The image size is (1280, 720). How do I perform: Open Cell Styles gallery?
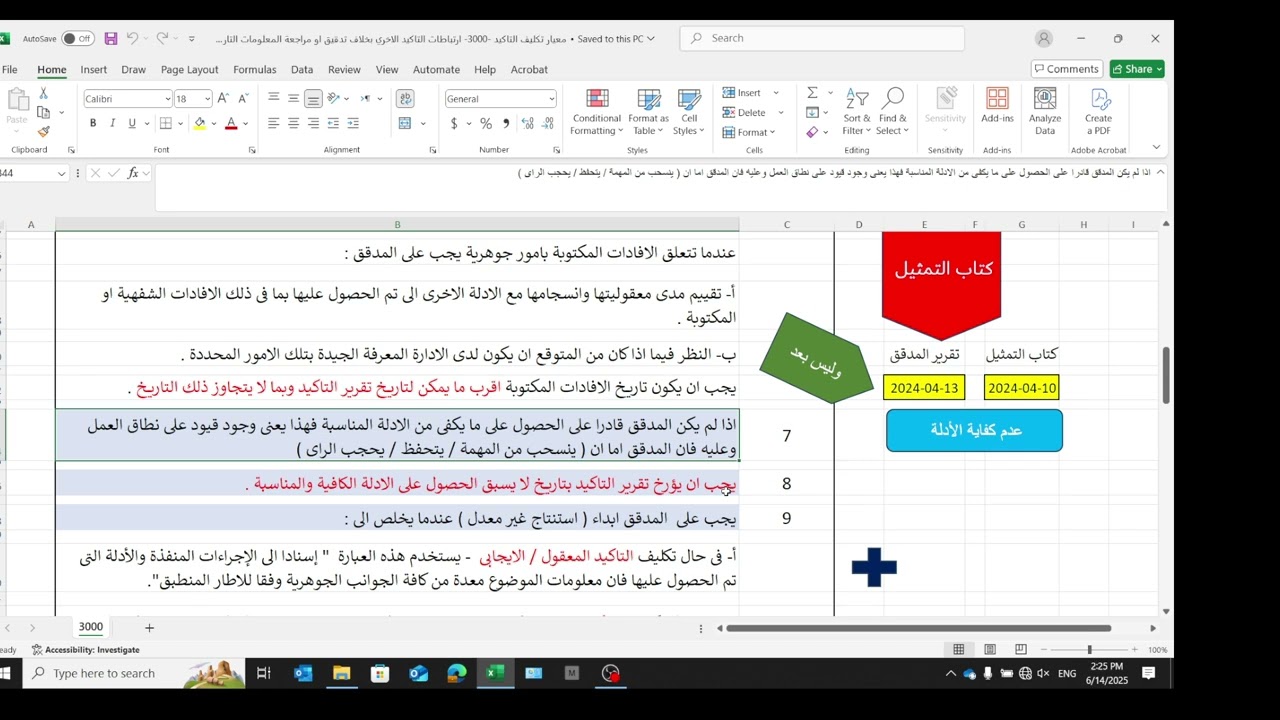(x=688, y=113)
